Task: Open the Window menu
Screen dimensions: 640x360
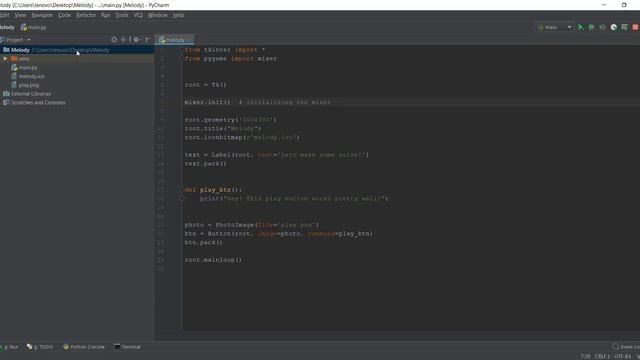Action: tap(158, 15)
